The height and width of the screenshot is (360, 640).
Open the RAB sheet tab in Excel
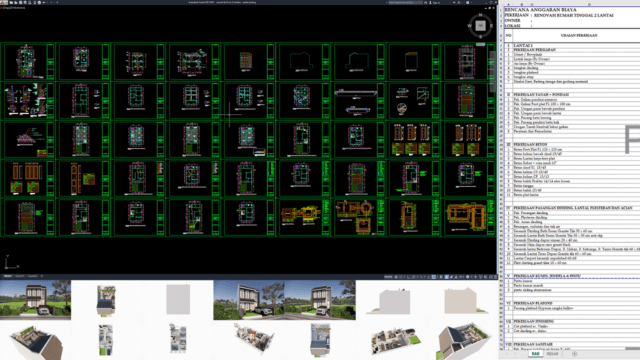536,353
